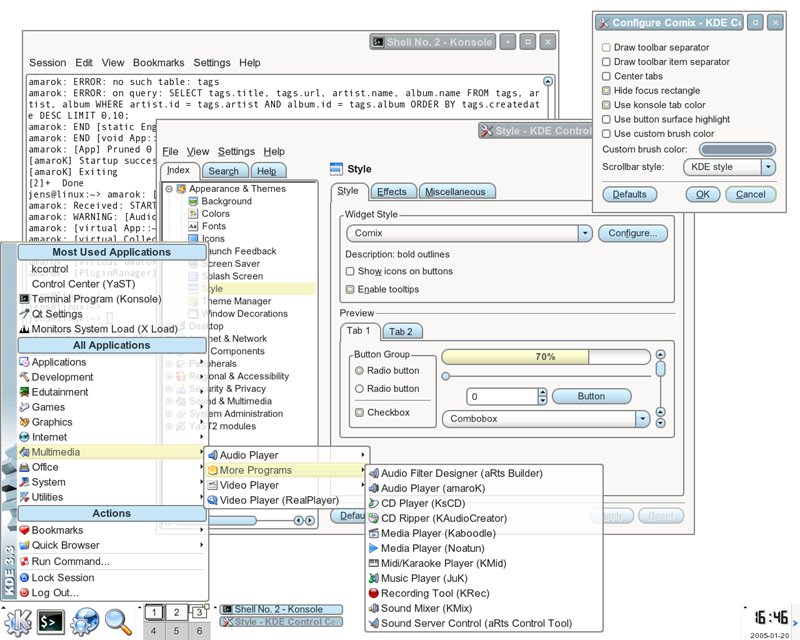800x640 pixels.
Task: Click the Configure... button
Action: 633,233
